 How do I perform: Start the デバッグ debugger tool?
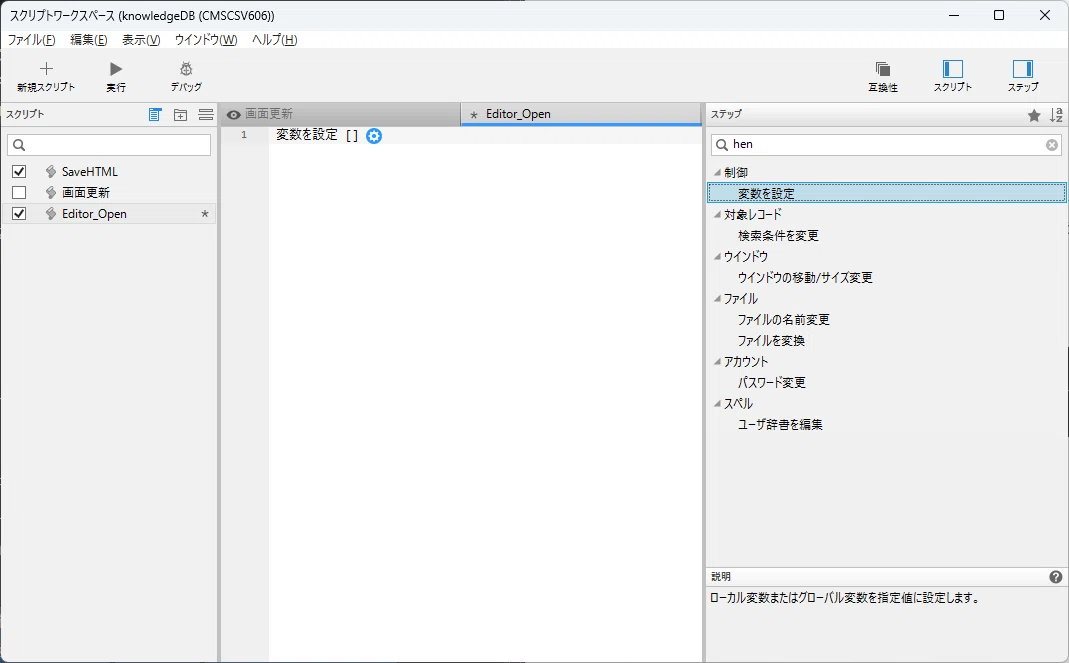coord(186,76)
